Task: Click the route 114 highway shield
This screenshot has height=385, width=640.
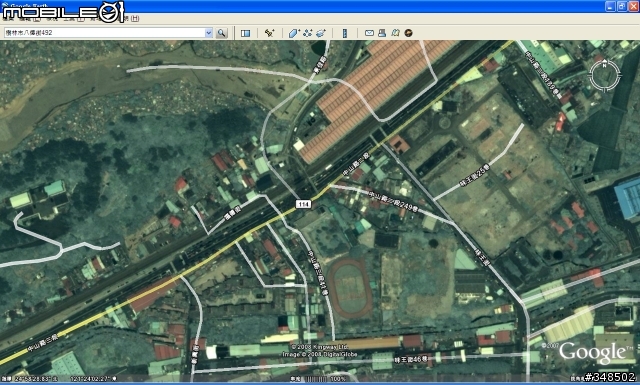Action: point(303,204)
